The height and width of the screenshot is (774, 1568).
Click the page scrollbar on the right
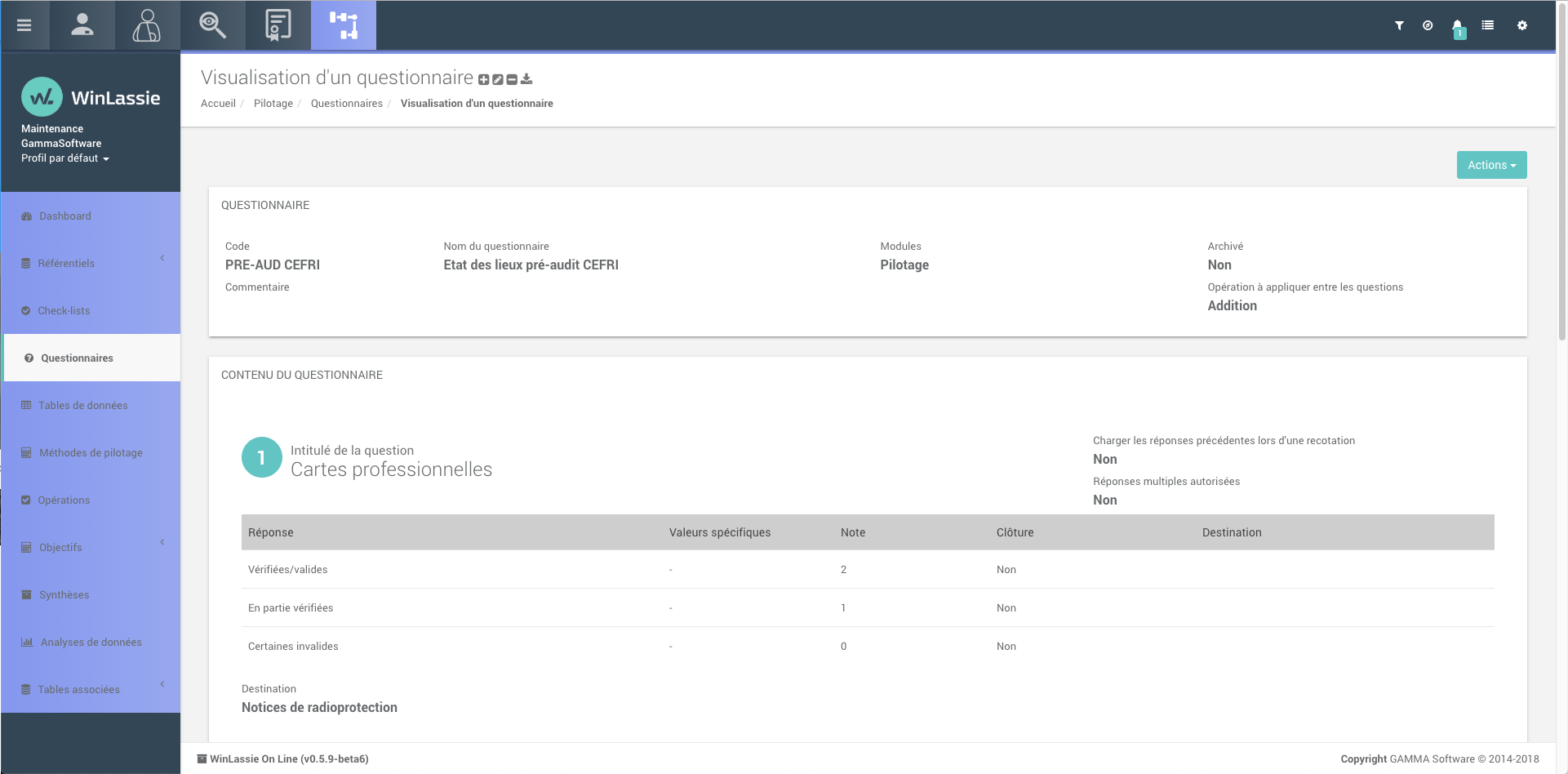click(1561, 171)
